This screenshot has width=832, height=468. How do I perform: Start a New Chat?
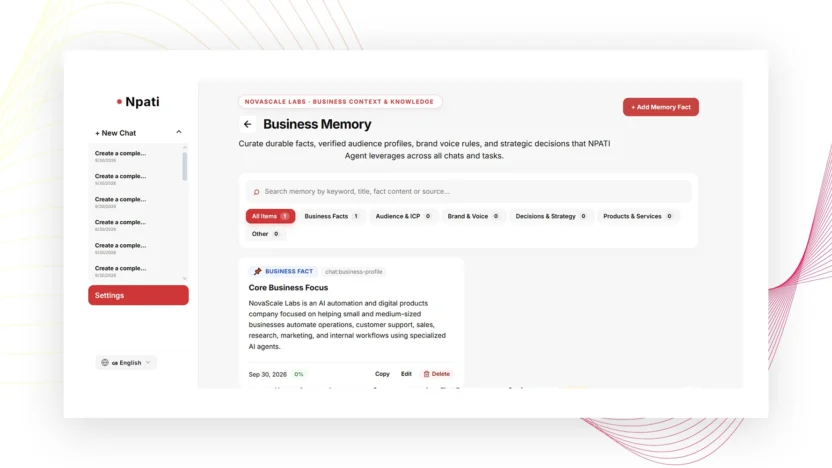[116, 133]
